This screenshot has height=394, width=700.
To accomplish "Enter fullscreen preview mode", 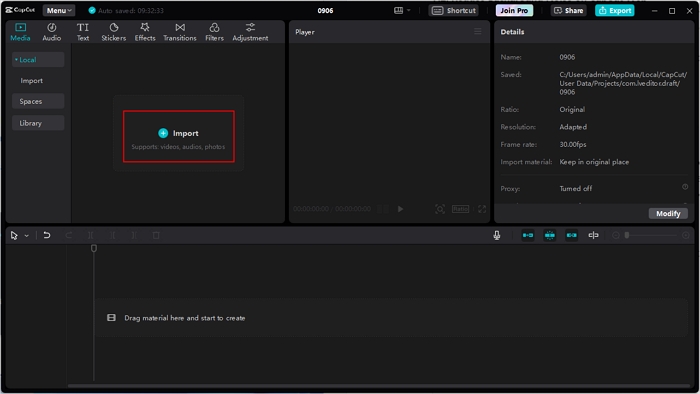I will [482, 209].
